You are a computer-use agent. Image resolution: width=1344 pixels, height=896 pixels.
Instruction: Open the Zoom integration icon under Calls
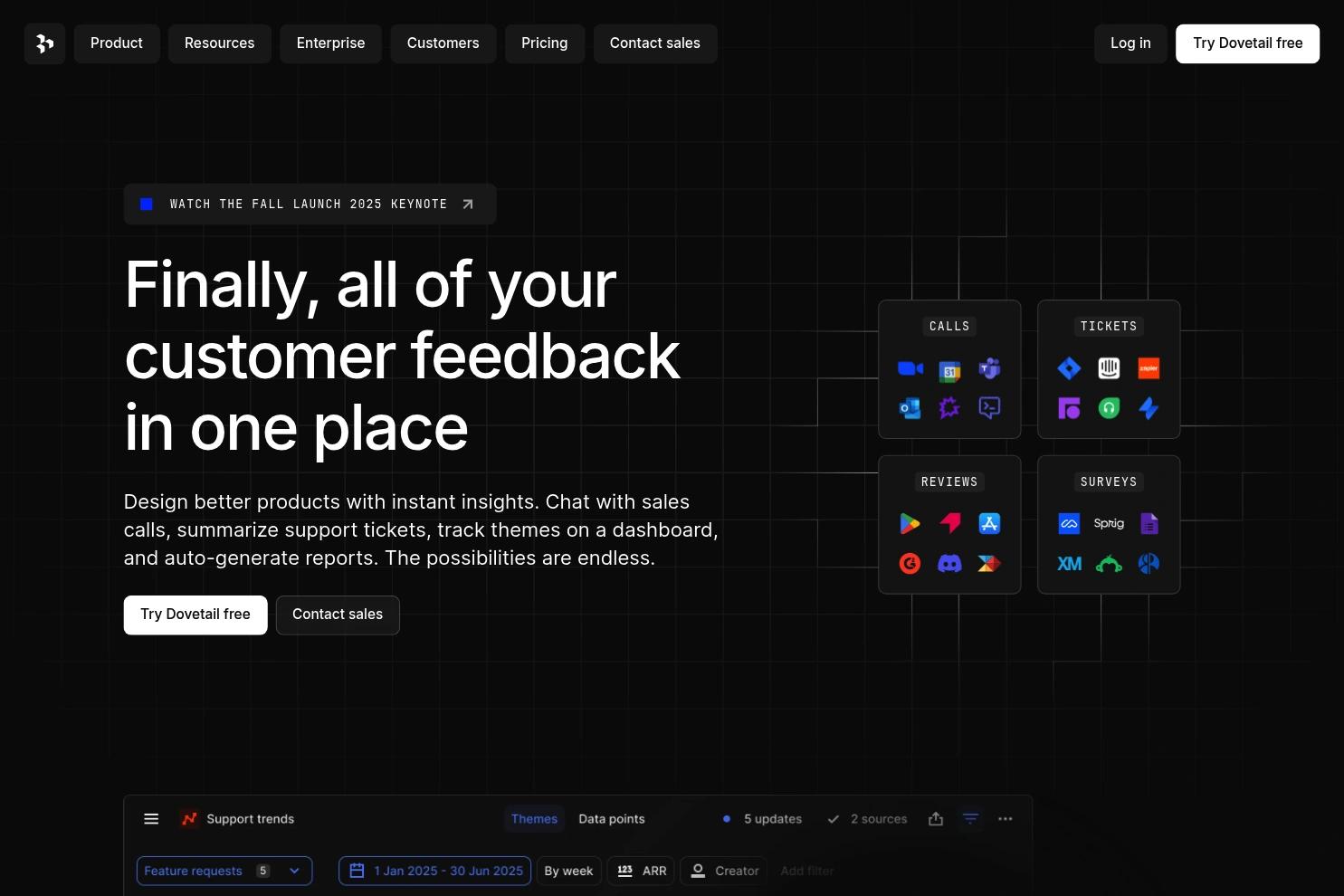coord(910,368)
